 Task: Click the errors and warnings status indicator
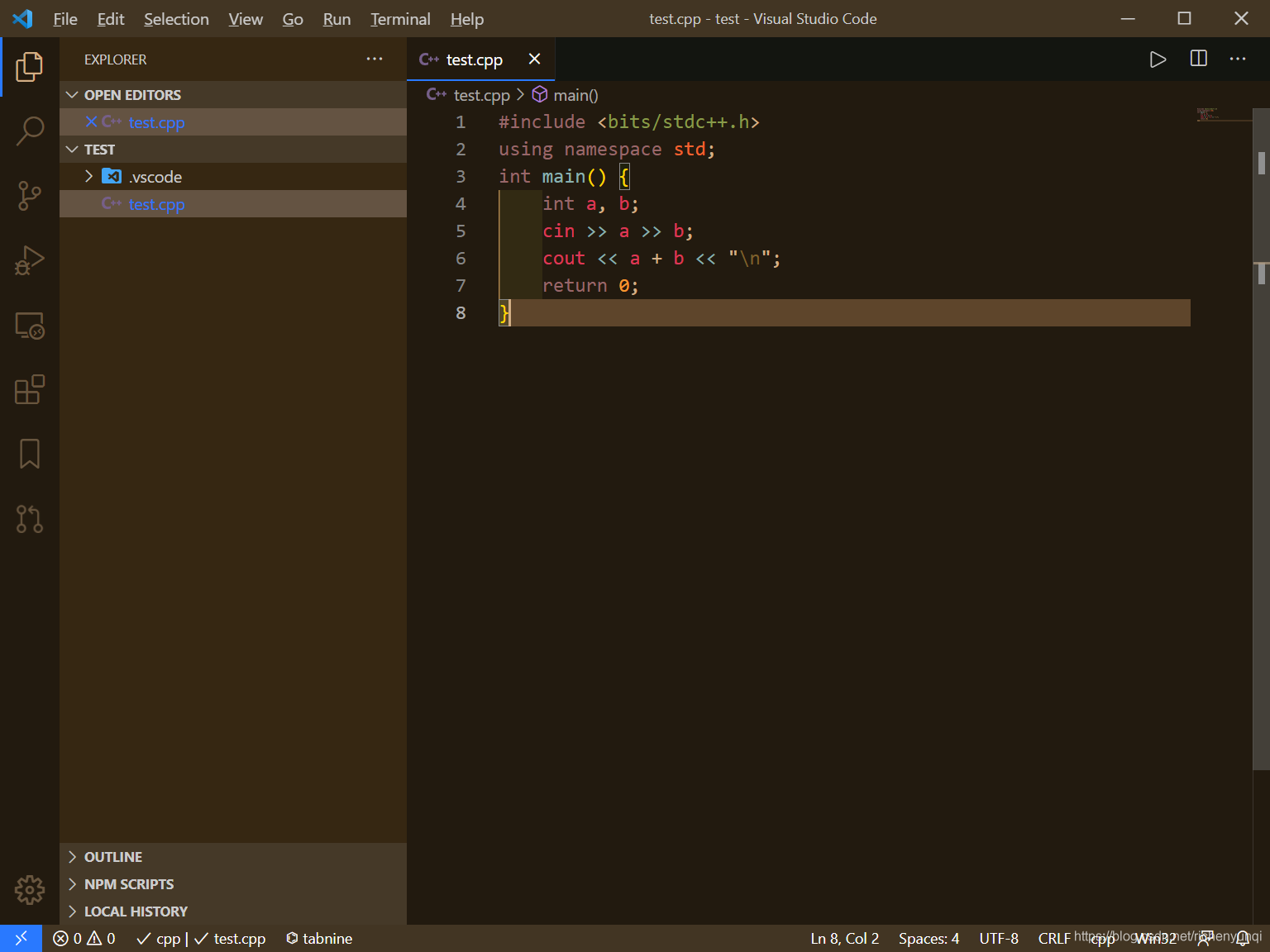pos(84,939)
